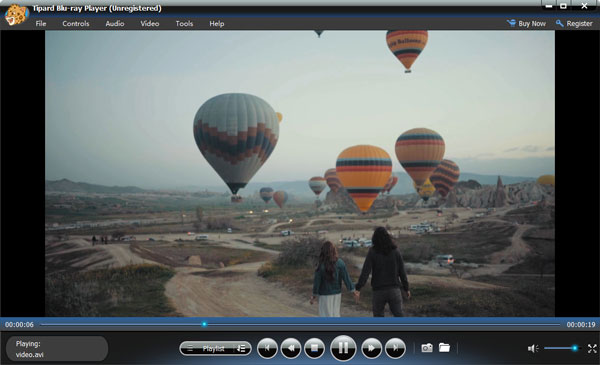
Task: Stop the video playback
Action: [x=315, y=348]
